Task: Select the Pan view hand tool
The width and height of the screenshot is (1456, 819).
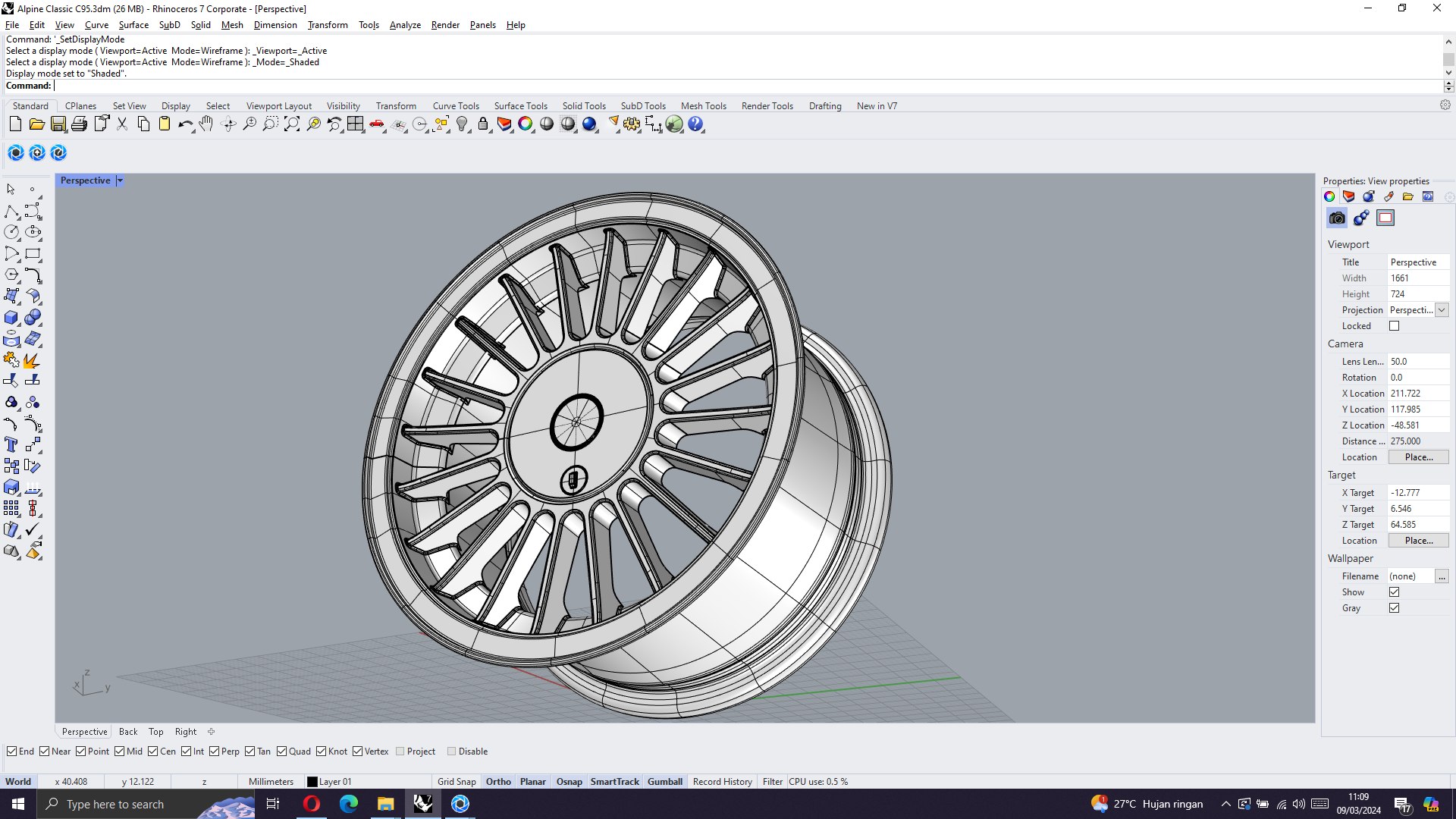Action: point(206,124)
